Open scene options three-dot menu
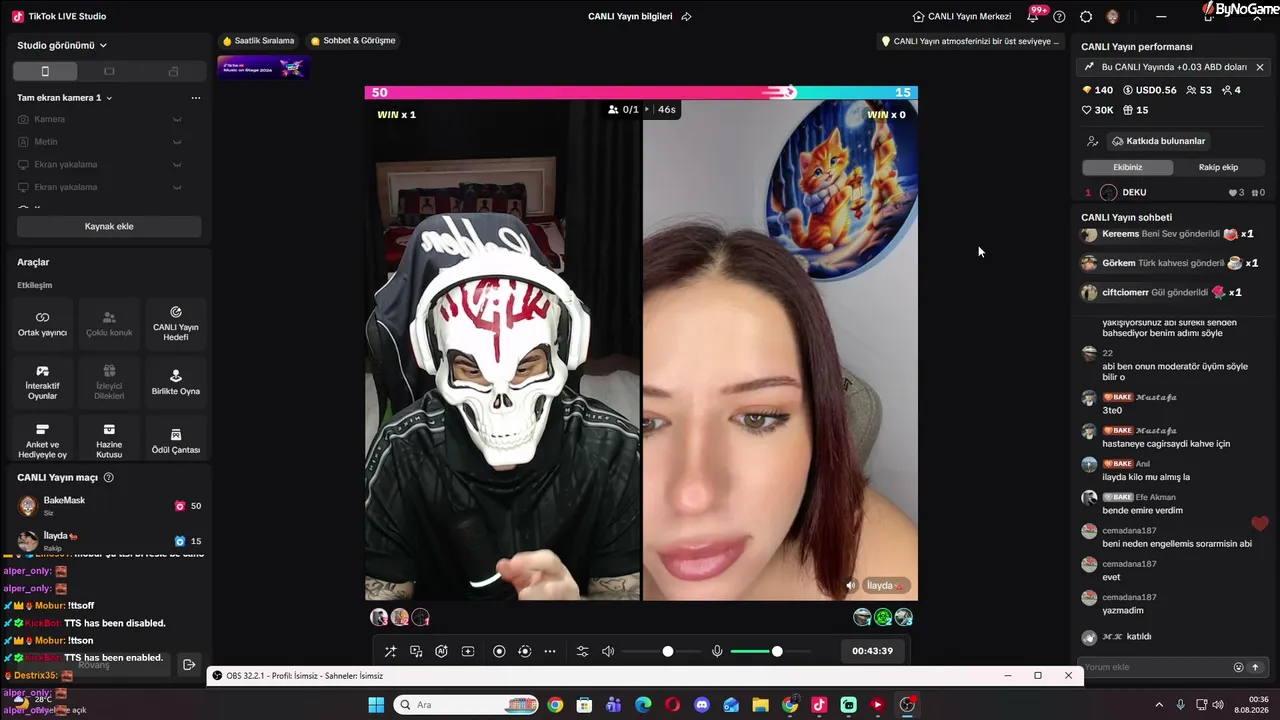 point(196,98)
